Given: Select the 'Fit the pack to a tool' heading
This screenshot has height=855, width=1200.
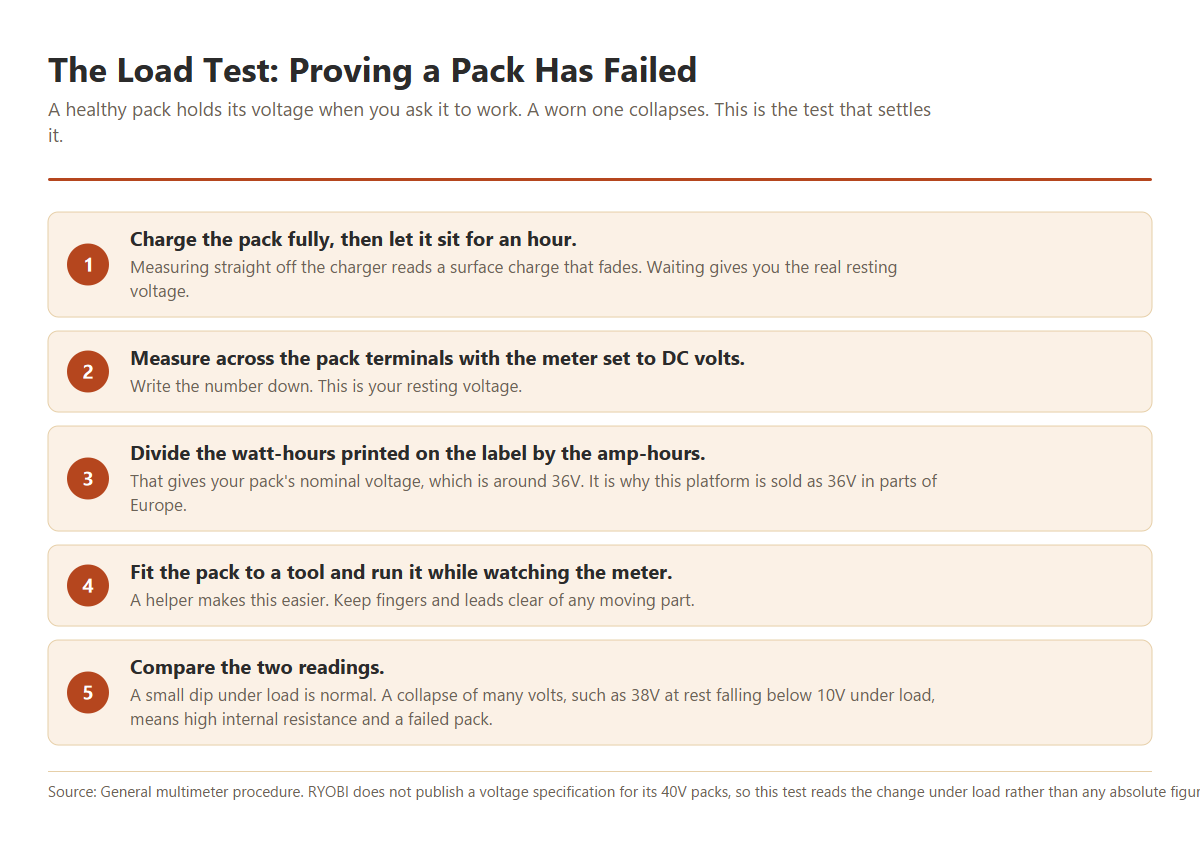Looking at the screenshot, I should click(x=401, y=572).
